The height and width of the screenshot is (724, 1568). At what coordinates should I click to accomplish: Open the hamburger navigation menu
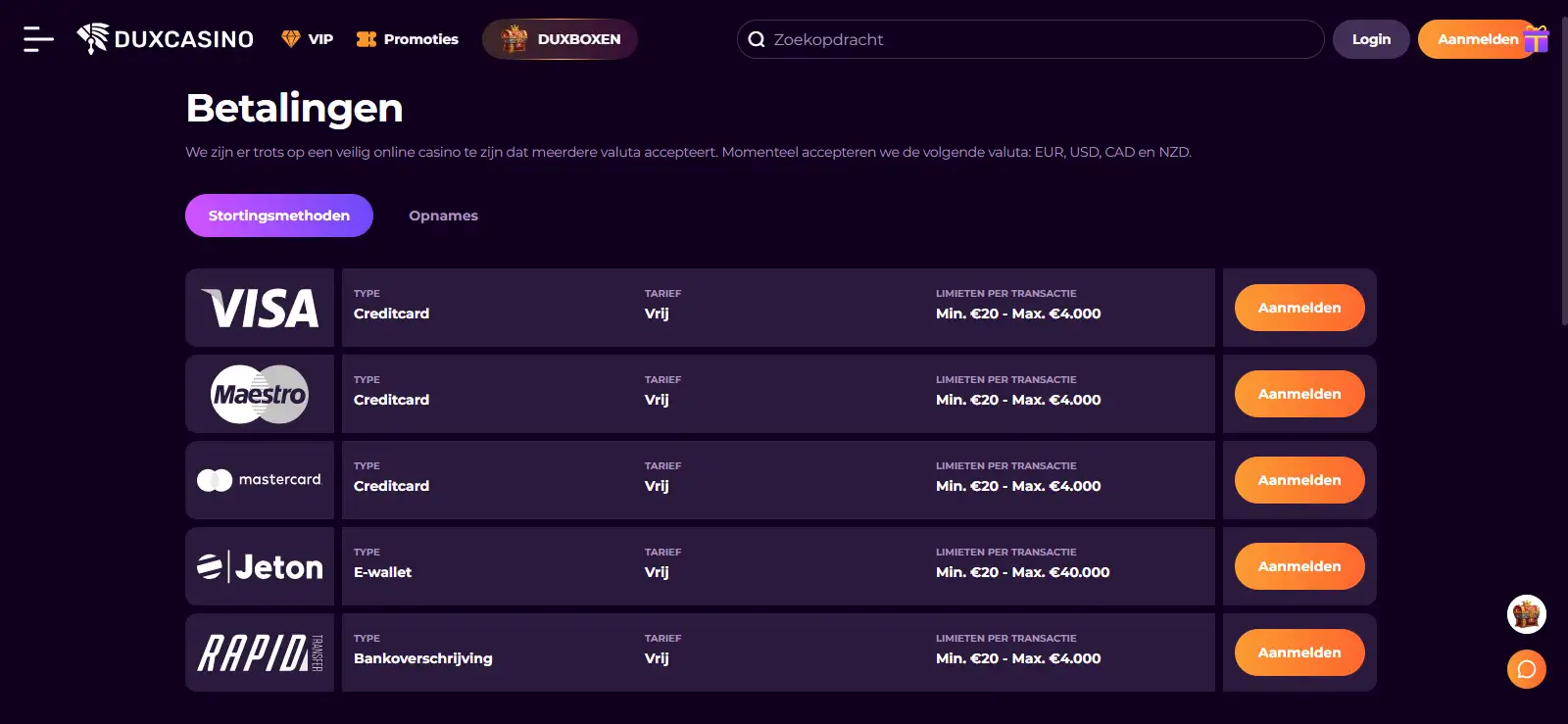pos(38,39)
